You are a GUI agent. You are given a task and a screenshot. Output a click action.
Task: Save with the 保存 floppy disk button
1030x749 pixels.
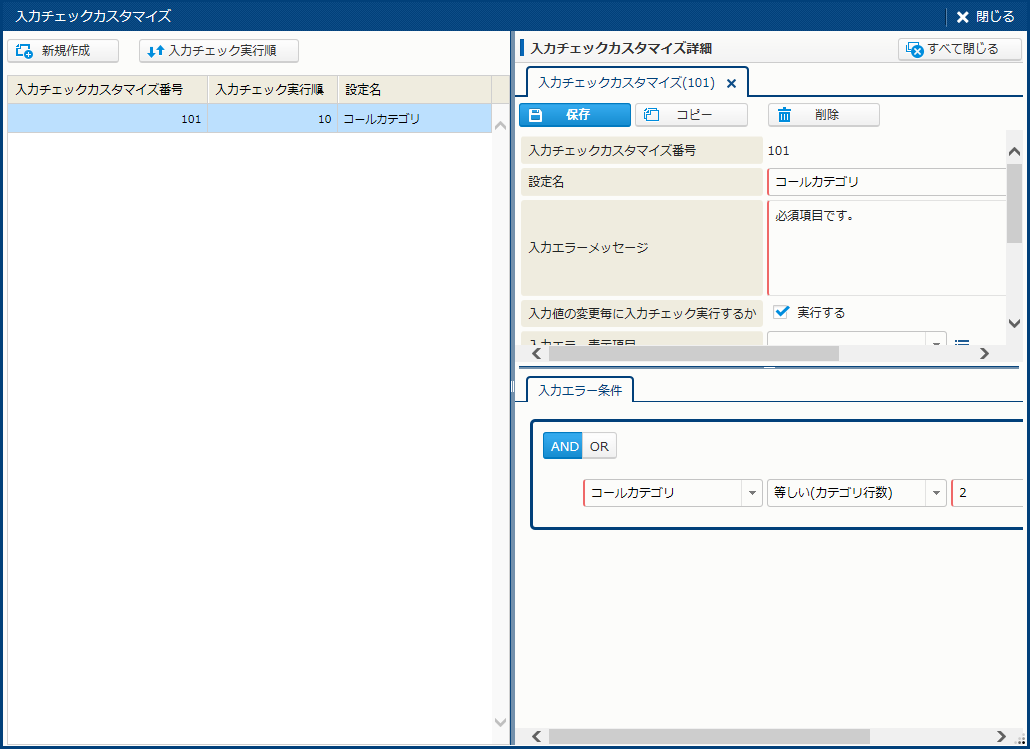click(574, 115)
